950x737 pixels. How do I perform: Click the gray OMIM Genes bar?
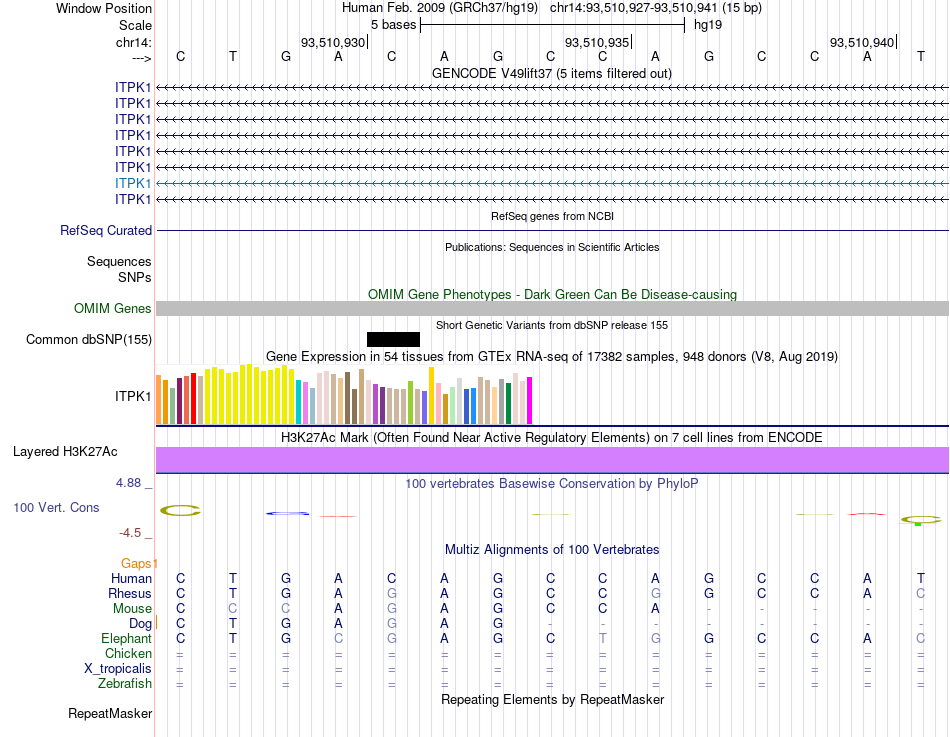coord(552,308)
